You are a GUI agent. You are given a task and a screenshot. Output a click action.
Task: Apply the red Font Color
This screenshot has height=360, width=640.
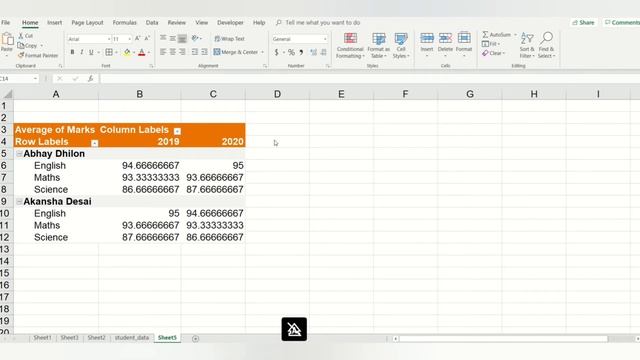142,52
